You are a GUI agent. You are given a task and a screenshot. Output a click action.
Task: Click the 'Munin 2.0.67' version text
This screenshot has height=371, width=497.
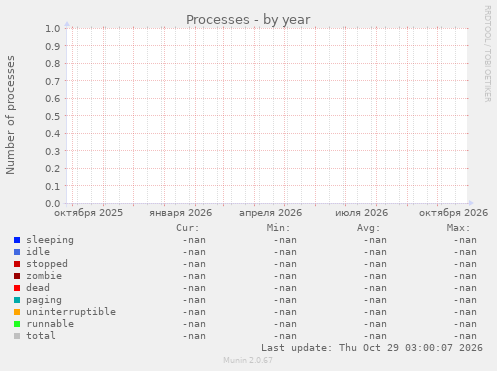(248, 360)
